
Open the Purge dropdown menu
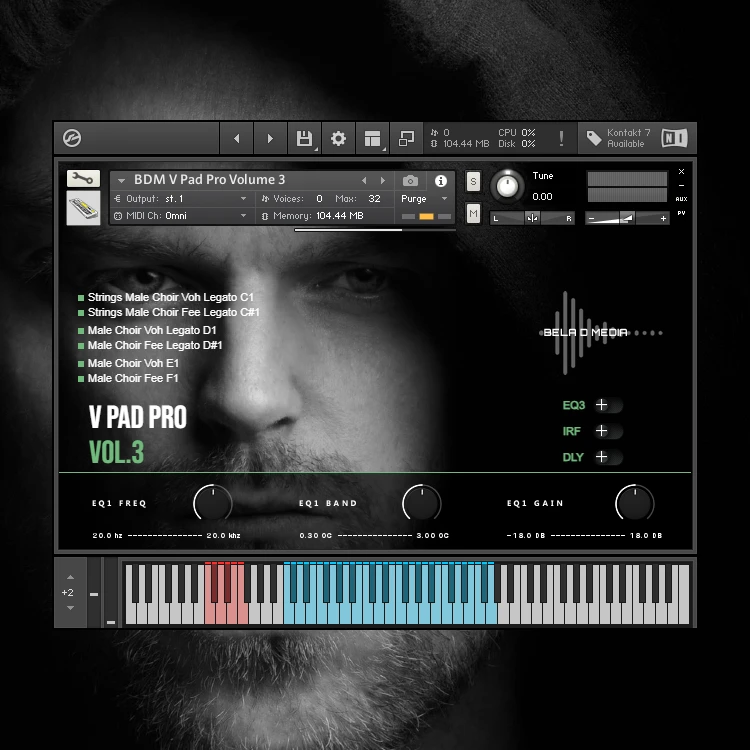pos(424,199)
